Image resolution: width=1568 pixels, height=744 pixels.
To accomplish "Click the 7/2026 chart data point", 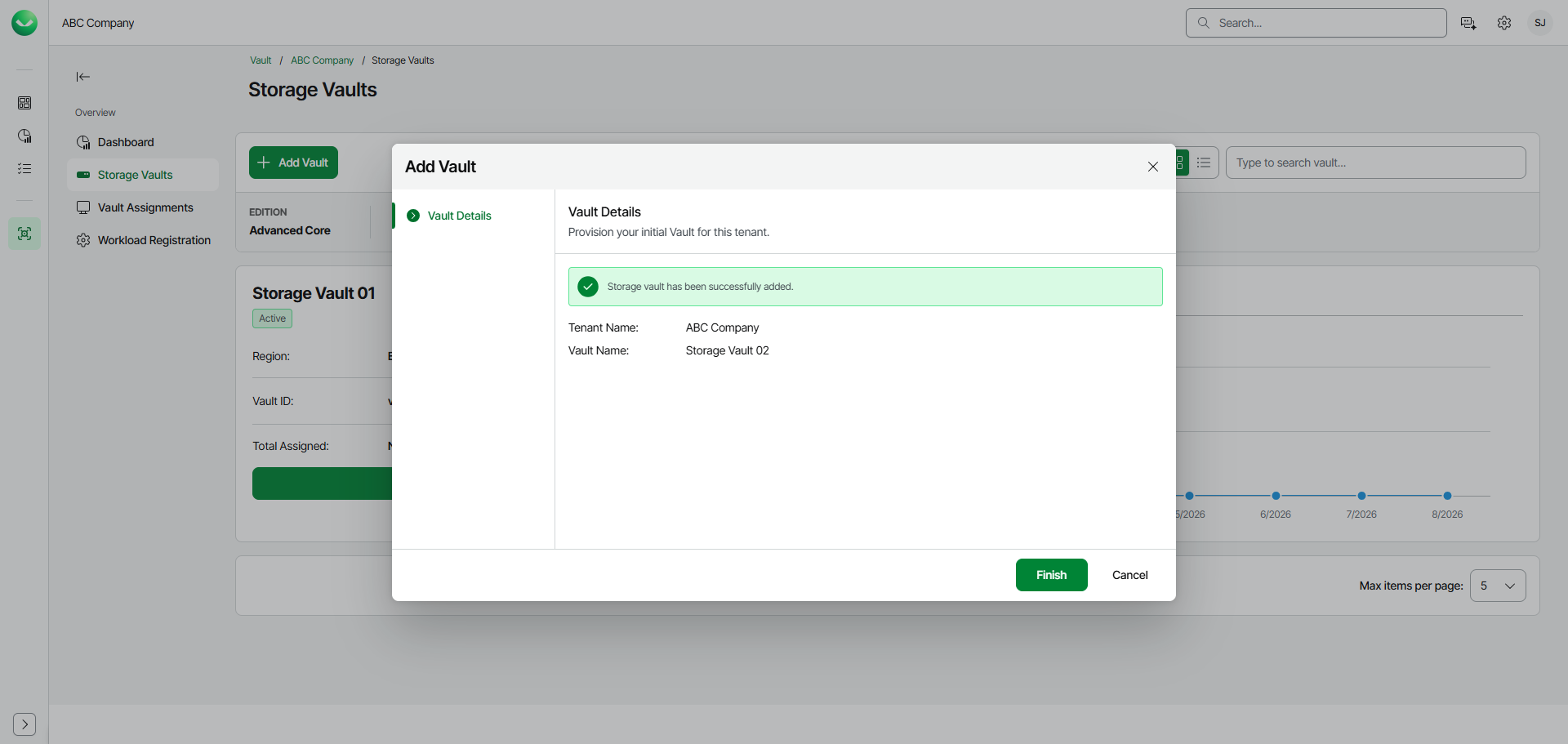I will pyautogui.click(x=1361, y=496).
